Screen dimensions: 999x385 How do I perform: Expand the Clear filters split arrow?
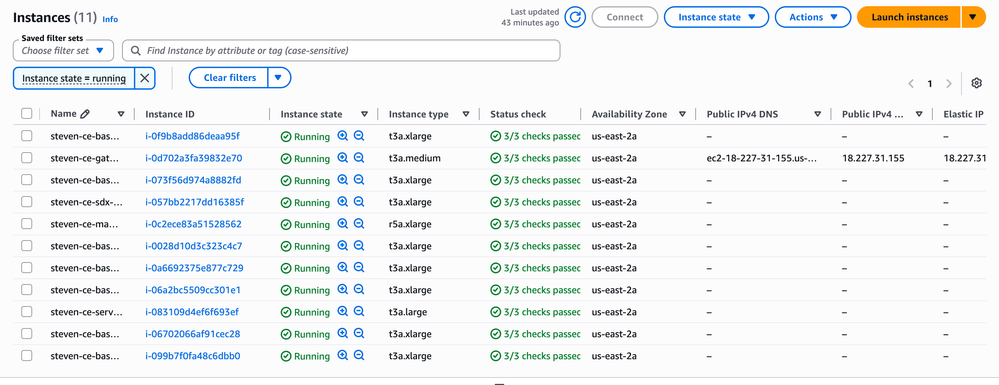point(279,78)
